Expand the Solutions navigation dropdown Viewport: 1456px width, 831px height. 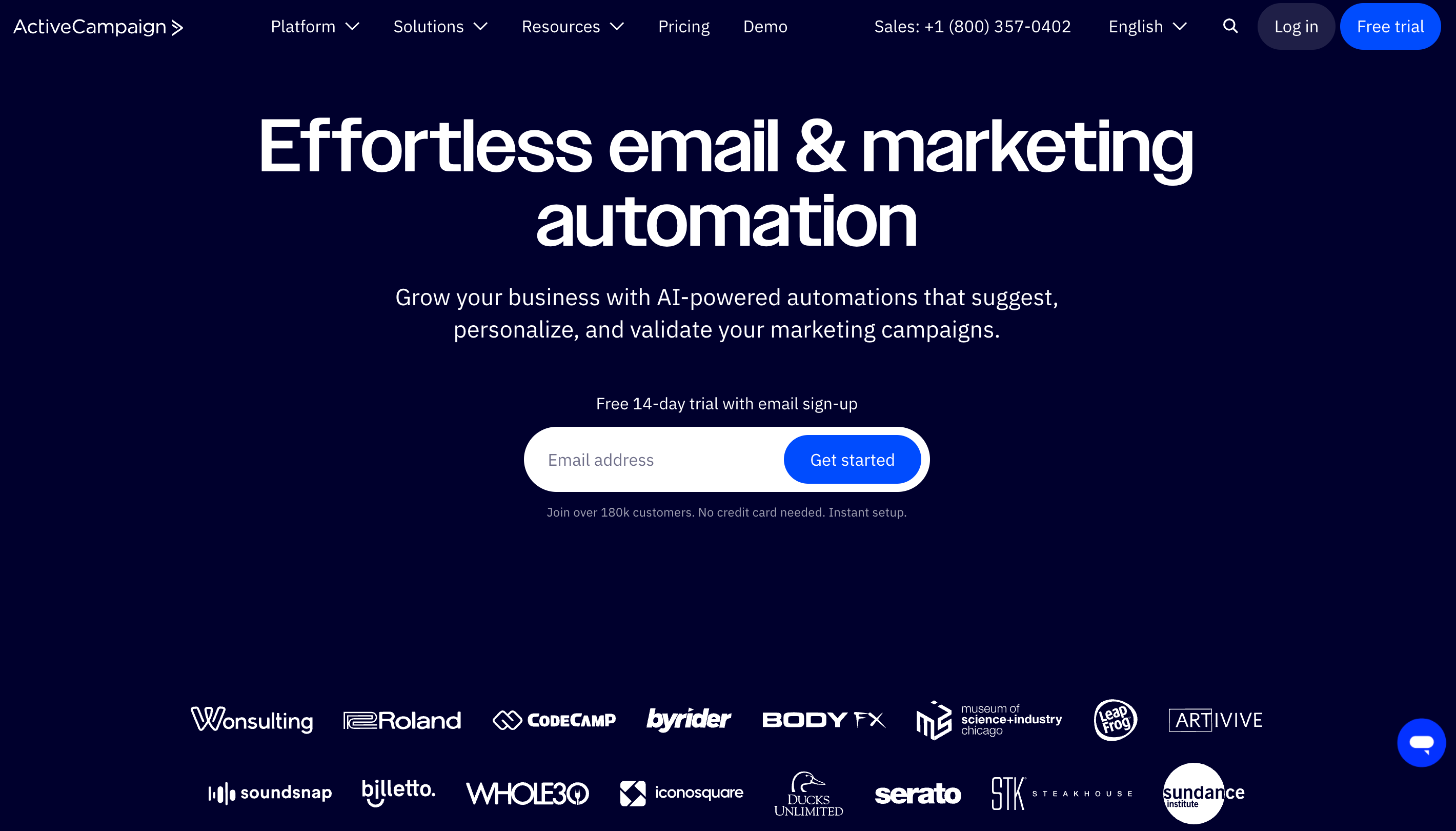point(440,26)
